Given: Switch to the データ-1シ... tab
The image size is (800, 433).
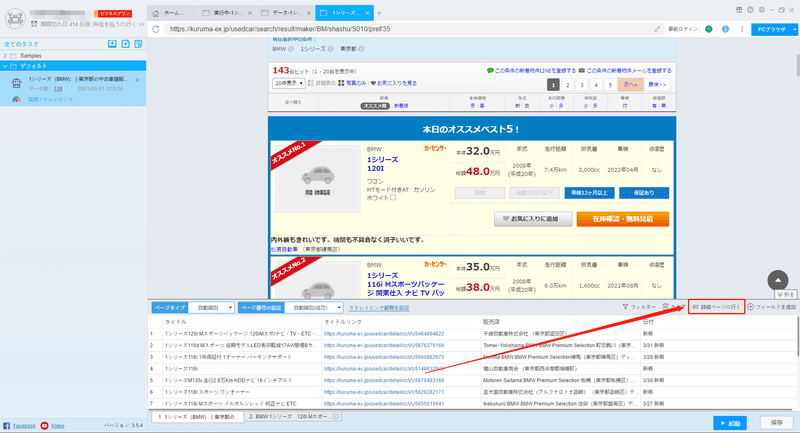Looking at the screenshot, I should click(285, 13).
